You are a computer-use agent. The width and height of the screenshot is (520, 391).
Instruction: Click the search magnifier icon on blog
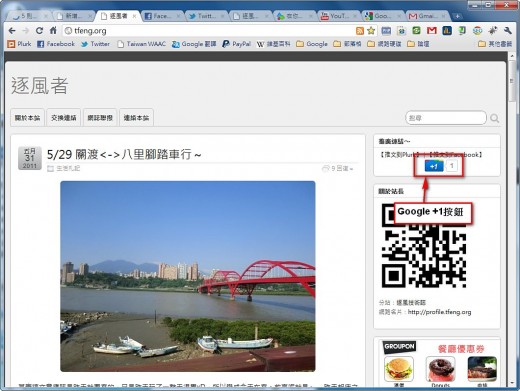coord(495,118)
